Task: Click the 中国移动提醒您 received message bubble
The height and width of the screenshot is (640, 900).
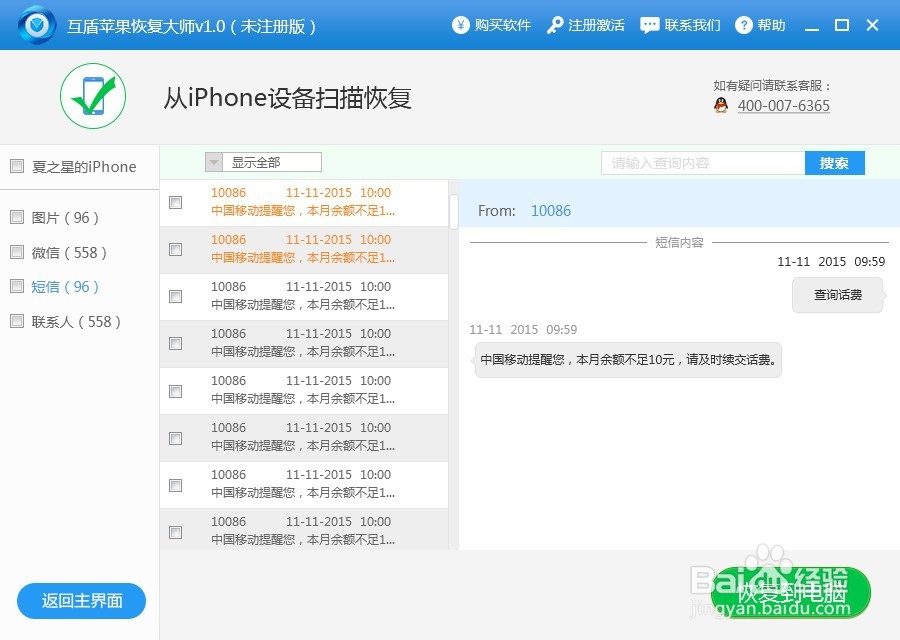Action: (x=628, y=360)
